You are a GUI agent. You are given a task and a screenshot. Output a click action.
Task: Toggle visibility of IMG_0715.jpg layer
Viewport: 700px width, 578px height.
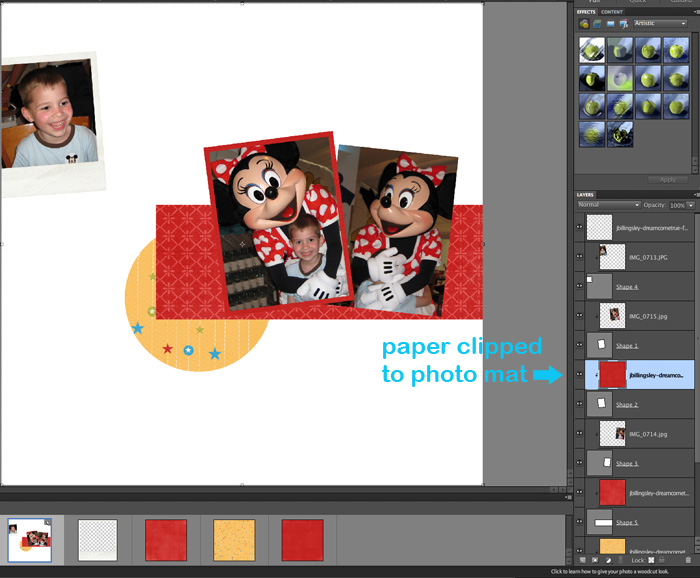tap(579, 315)
